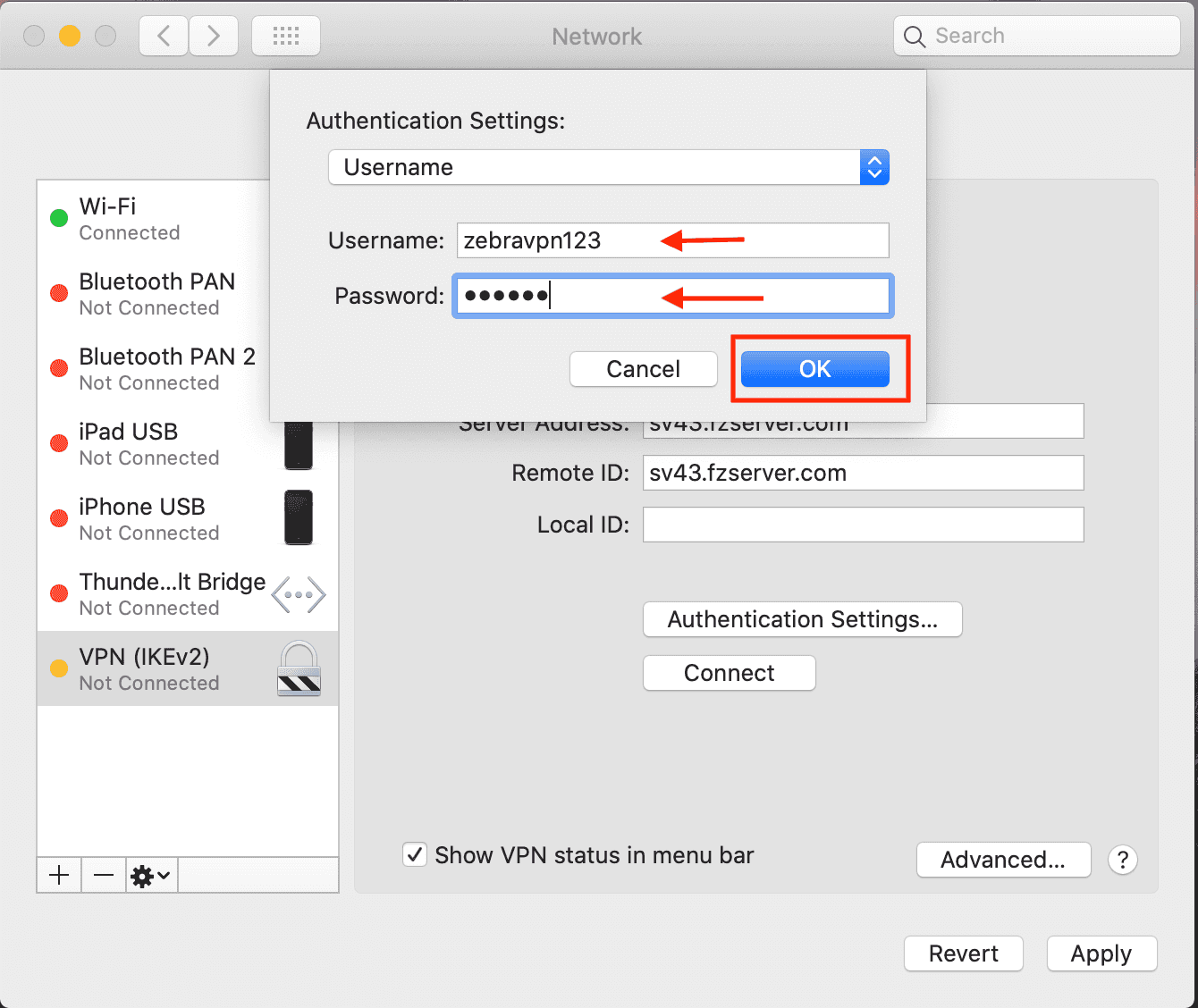Click the Thunderbolt Bridge arrows icon
This screenshot has width=1198, height=1008.
click(x=299, y=594)
